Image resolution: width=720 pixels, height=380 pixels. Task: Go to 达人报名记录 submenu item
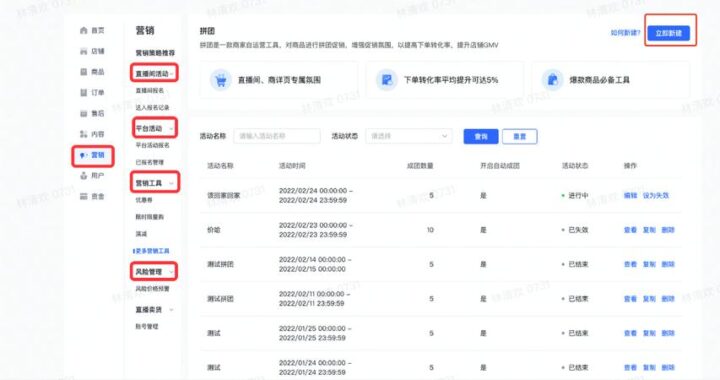[152, 107]
